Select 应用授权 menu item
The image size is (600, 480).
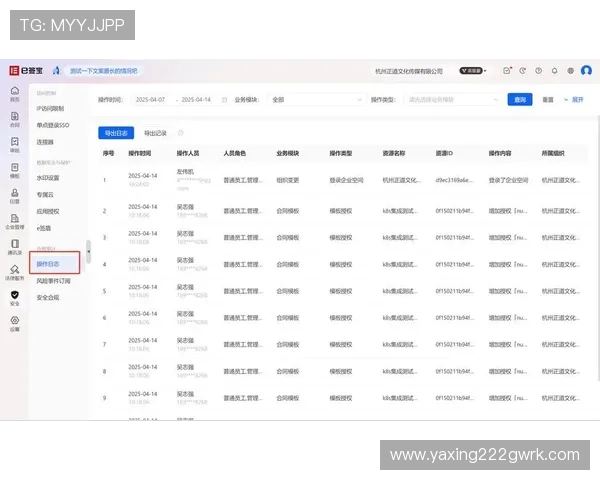tap(47, 211)
